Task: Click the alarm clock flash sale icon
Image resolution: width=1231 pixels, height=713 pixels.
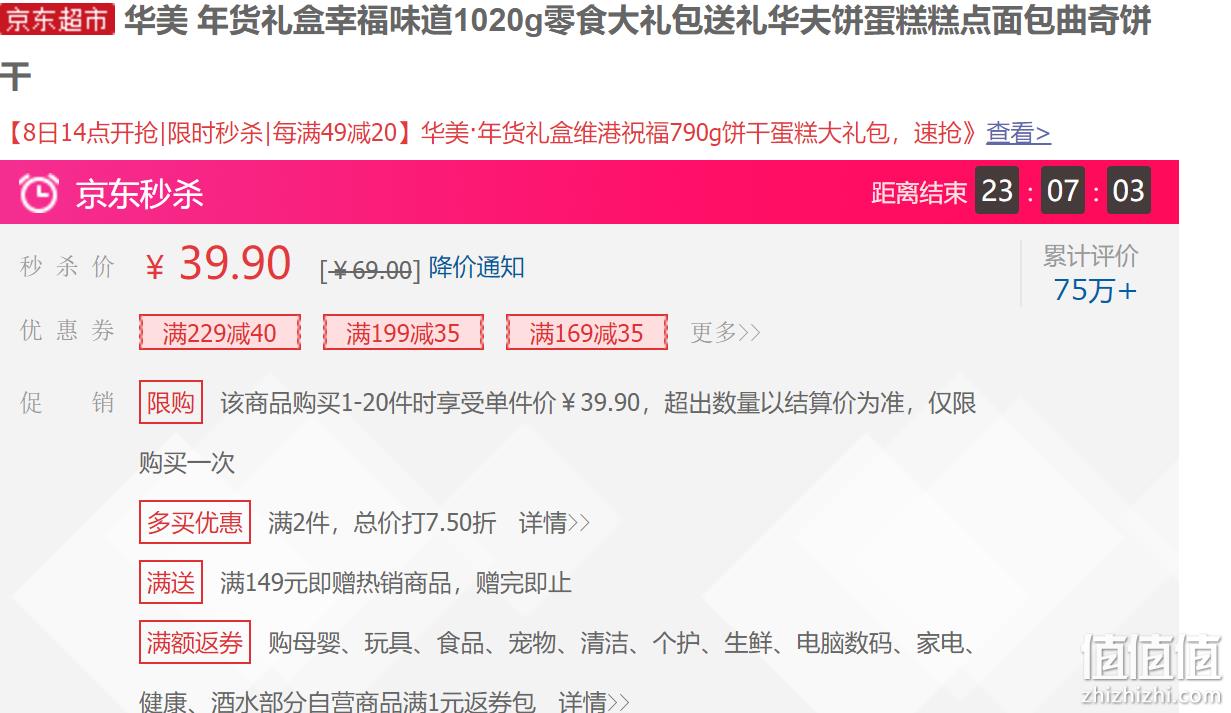Action: click(38, 193)
